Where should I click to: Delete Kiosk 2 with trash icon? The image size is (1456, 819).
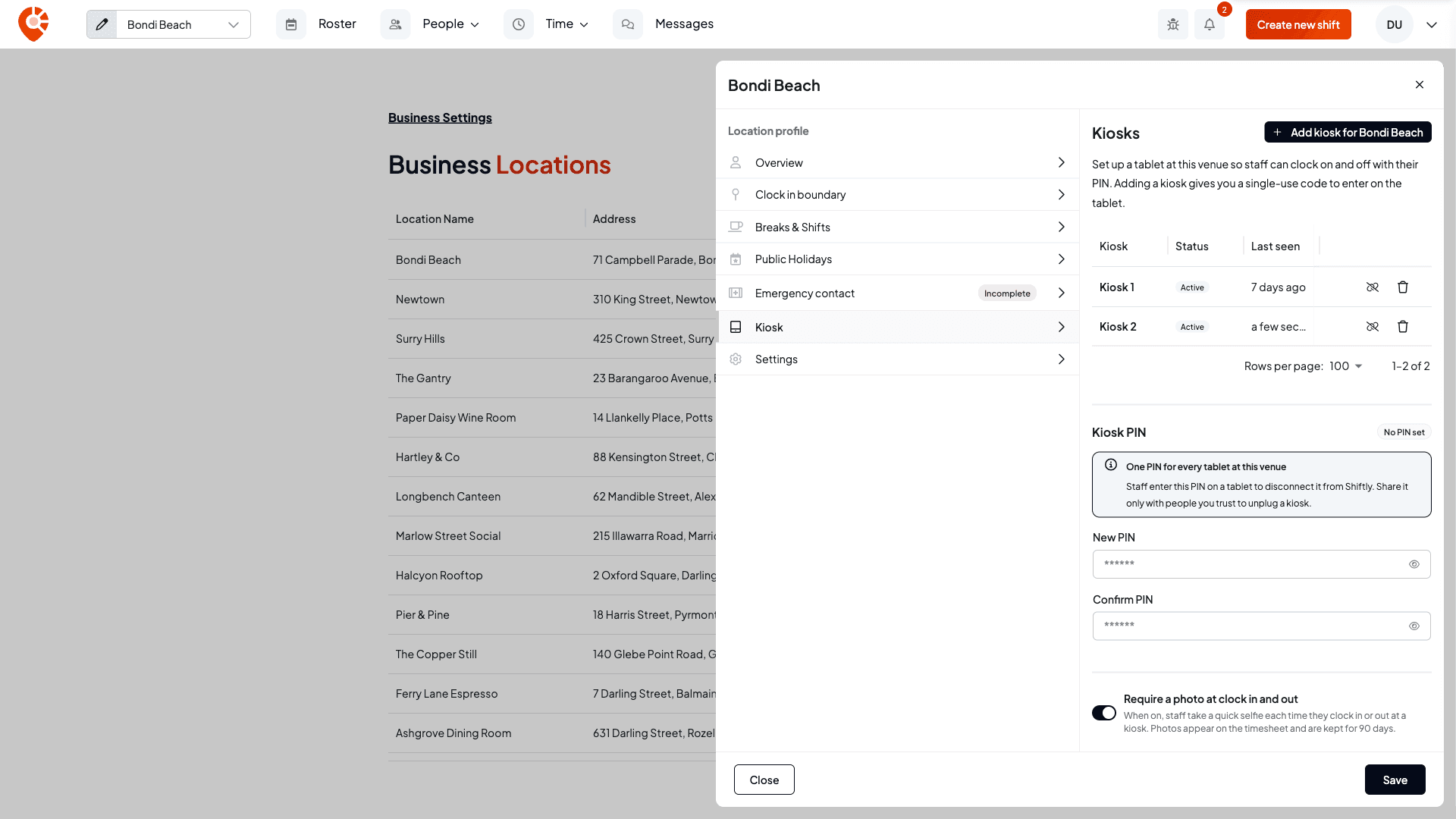pos(1403,327)
